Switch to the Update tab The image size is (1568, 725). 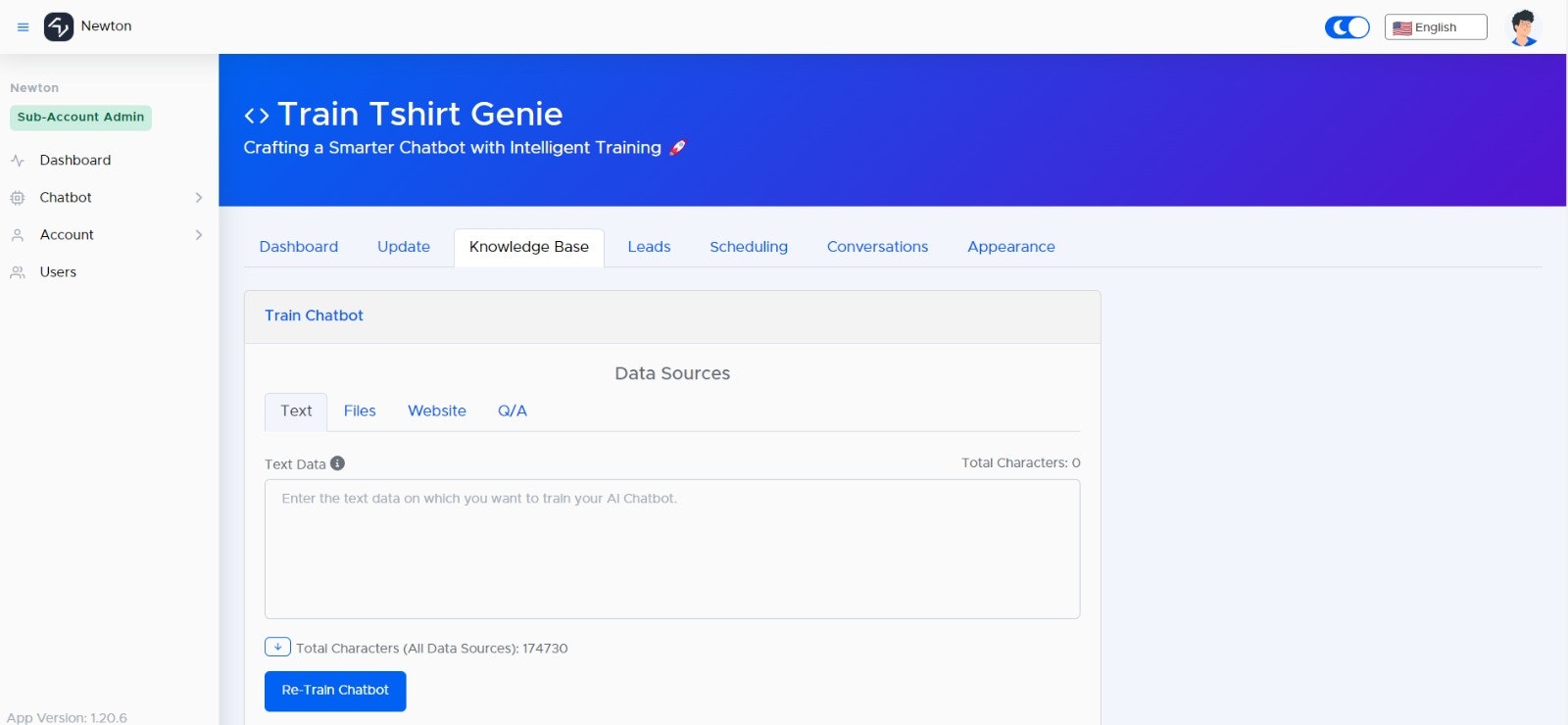404,247
